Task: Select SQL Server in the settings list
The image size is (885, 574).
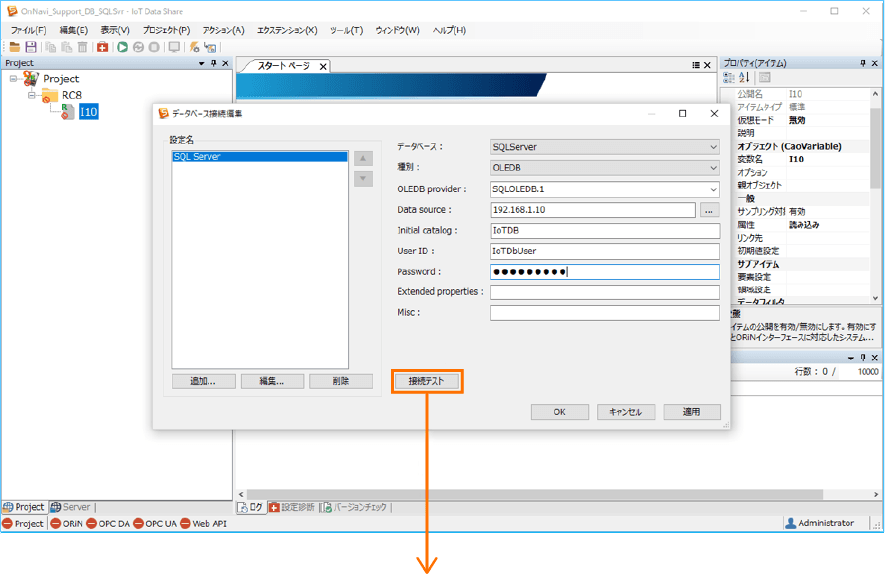Action: (x=259, y=157)
